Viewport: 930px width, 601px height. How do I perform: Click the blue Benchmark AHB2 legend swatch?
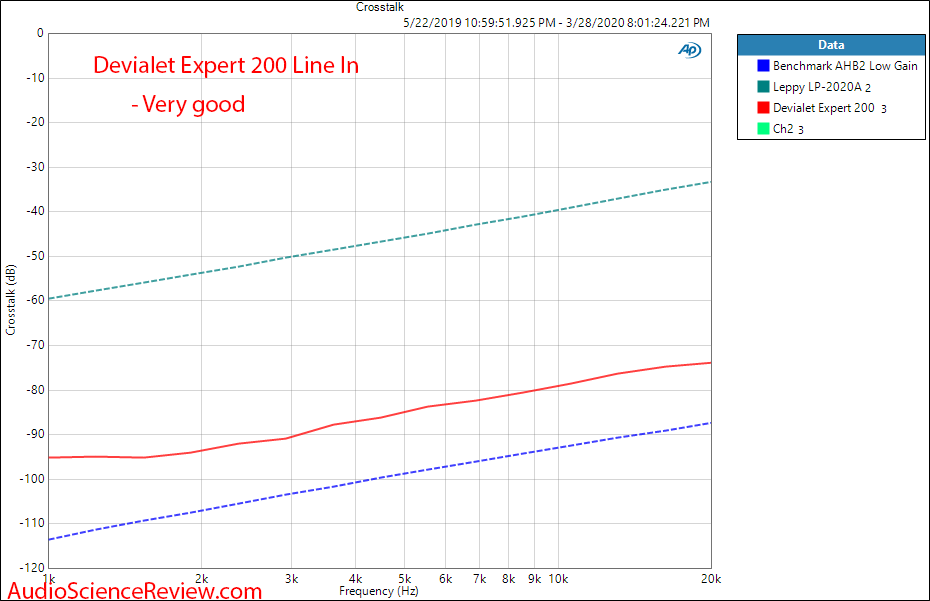(x=763, y=66)
